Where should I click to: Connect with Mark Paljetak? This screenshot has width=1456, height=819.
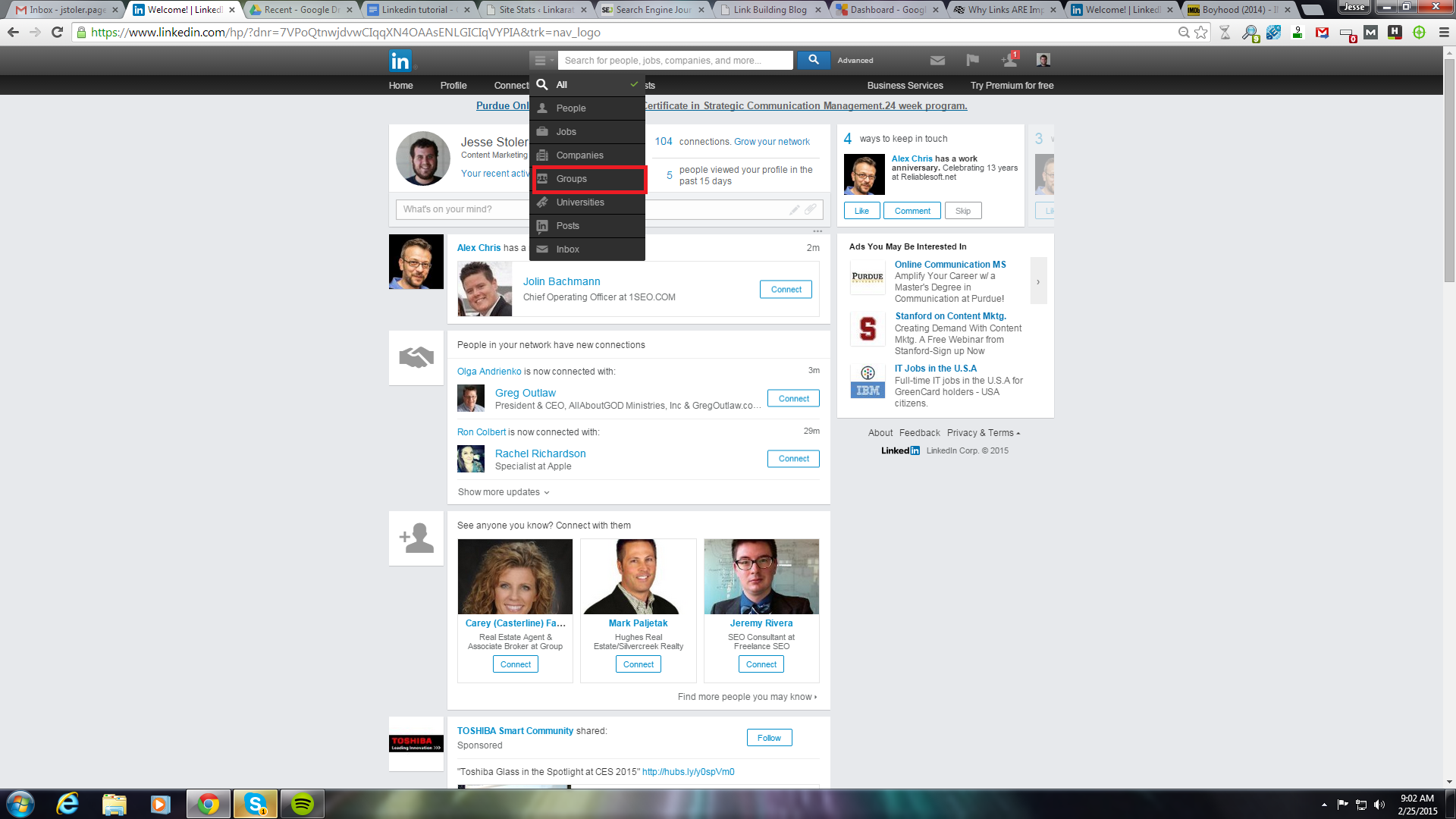click(639, 664)
